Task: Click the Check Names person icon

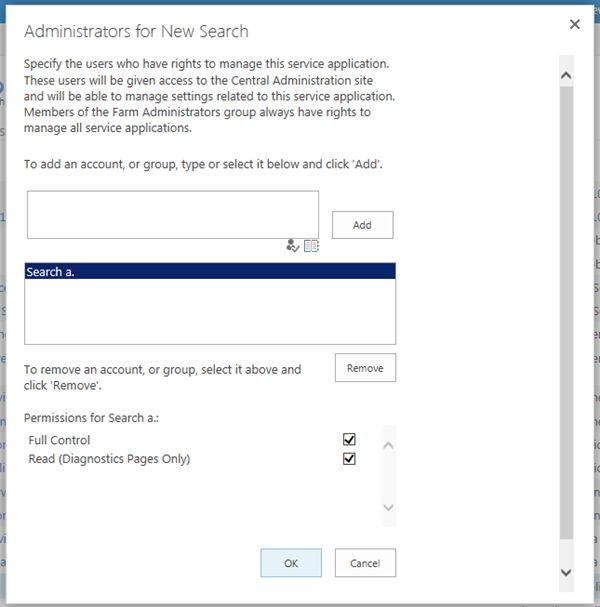Action: pos(293,245)
